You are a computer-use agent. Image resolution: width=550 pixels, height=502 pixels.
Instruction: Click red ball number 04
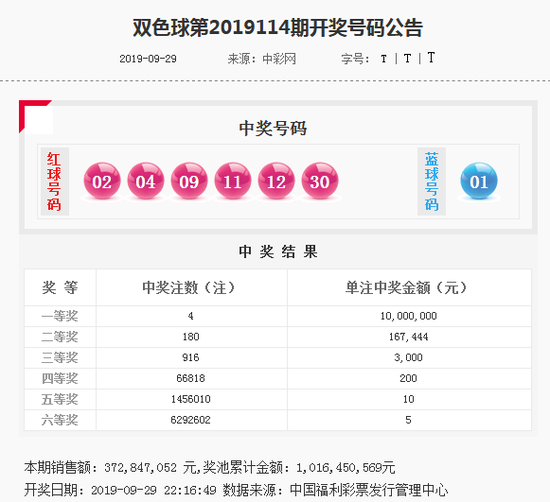point(146,181)
